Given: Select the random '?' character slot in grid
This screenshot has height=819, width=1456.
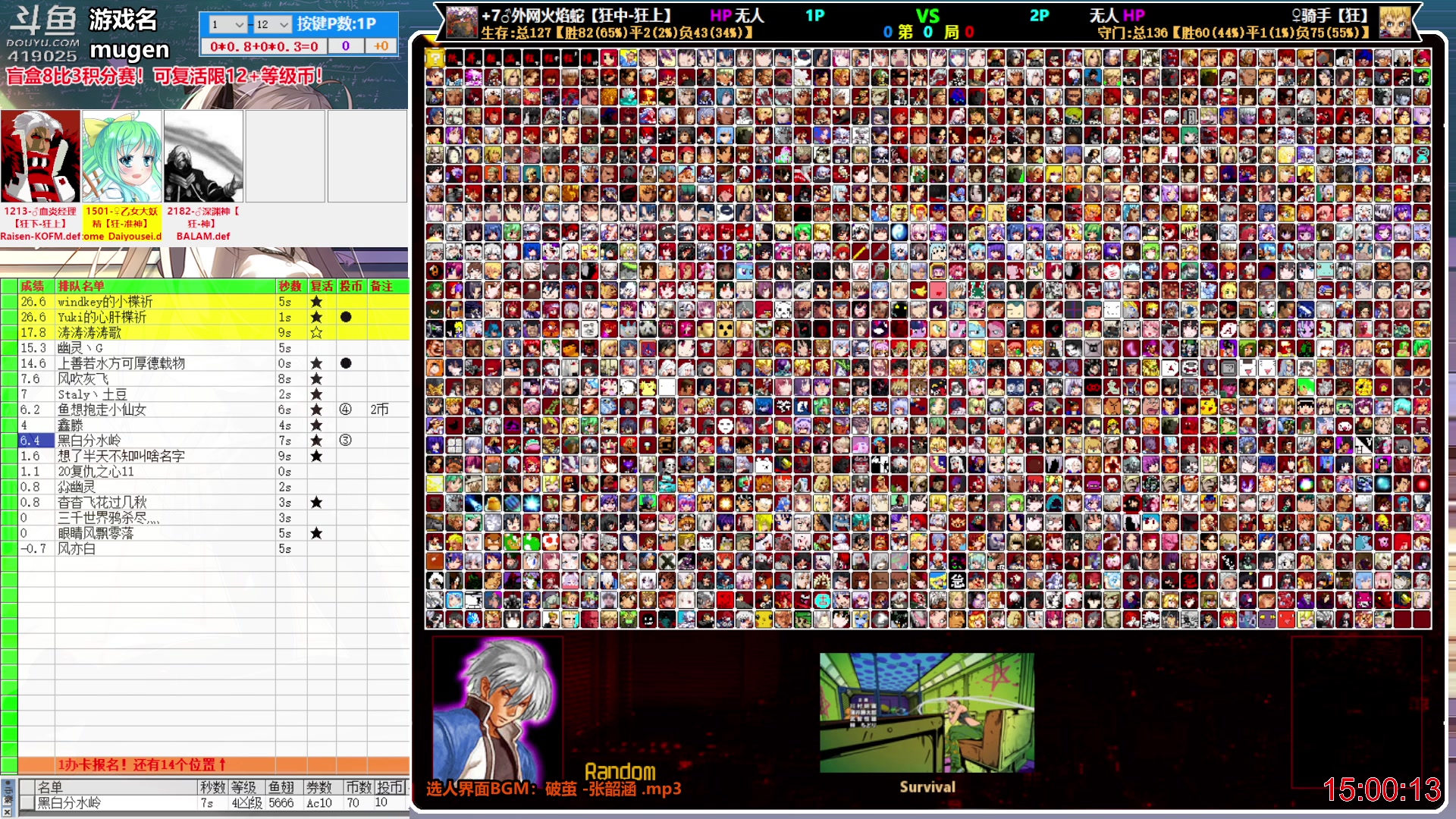Looking at the screenshot, I should 435,58.
